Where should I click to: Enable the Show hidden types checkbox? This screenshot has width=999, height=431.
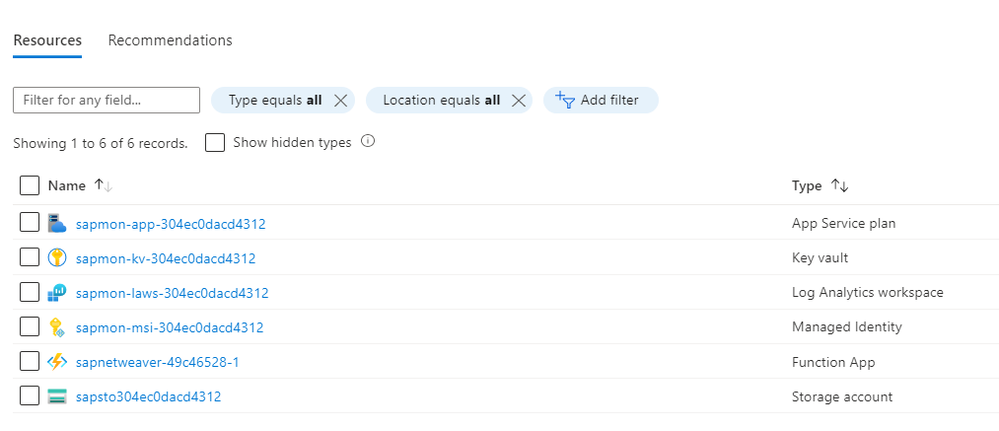point(214,143)
